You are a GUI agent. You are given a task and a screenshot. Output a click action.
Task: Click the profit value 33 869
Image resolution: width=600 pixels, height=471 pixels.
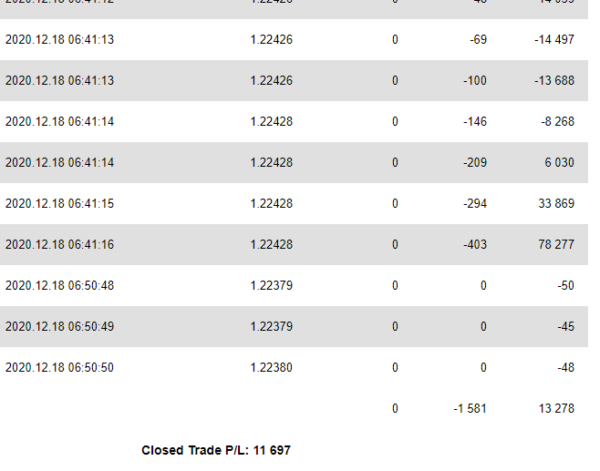pos(556,204)
